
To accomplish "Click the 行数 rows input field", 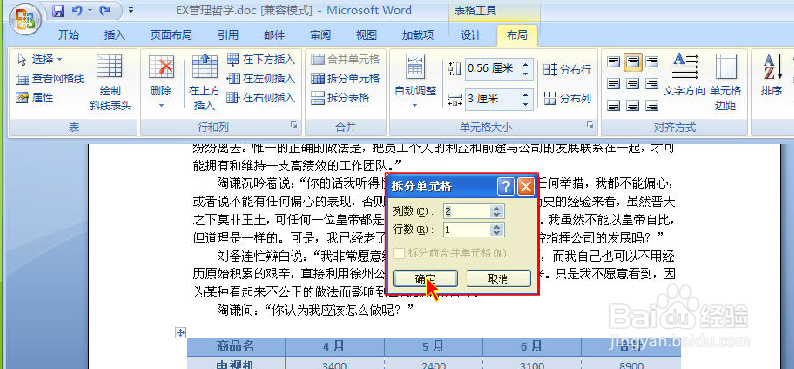I will [466, 230].
